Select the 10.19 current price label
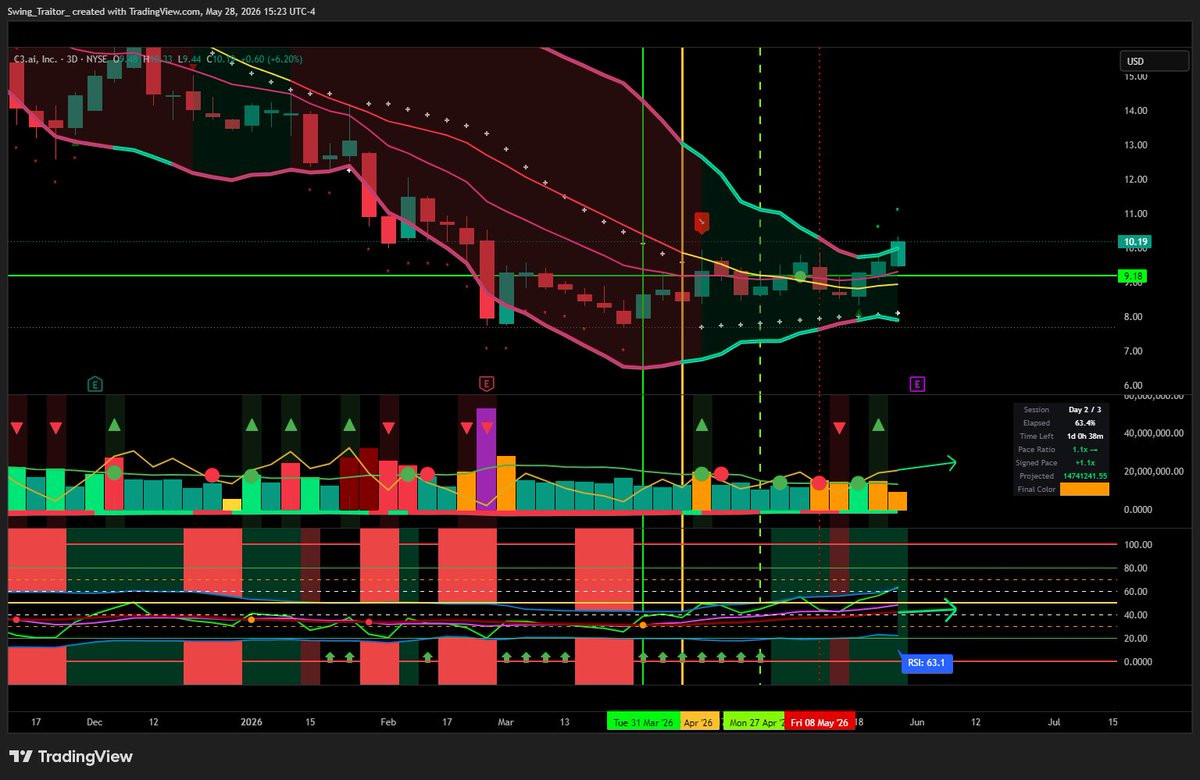This screenshot has width=1200, height=780. click(1135, 241)
